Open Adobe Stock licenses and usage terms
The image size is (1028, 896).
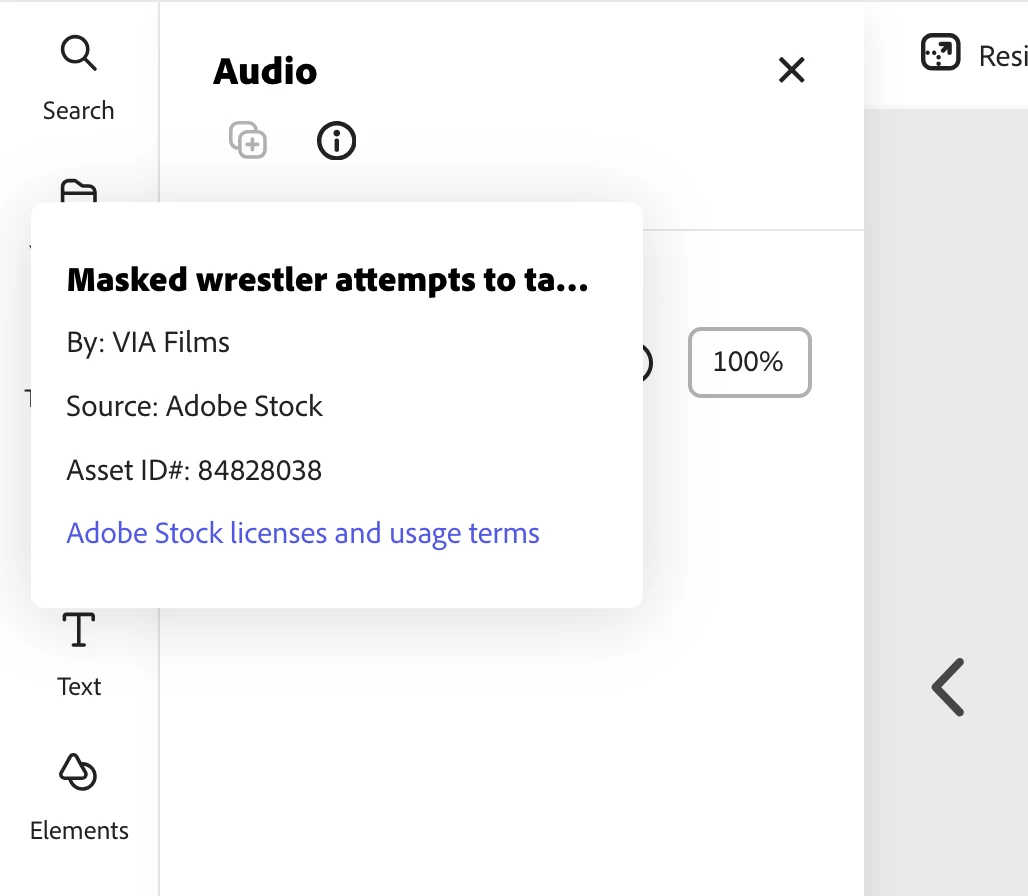pyautogui.click(x=303, y=533)
